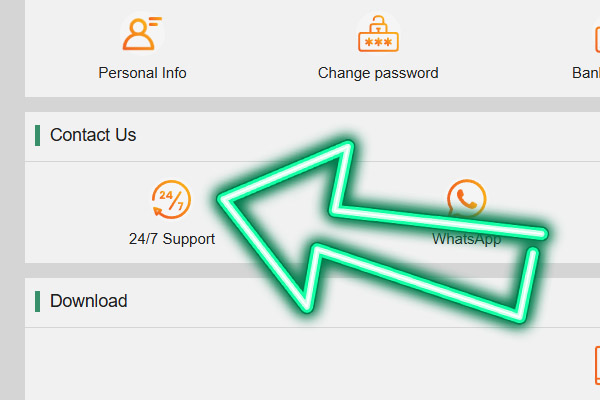
Task: Click the gray left page margin
Action: pos(12,200)
